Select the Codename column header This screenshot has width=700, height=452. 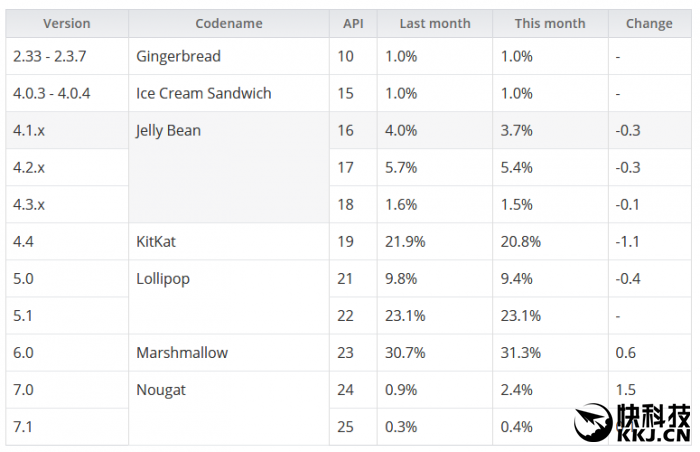click(228, 23)
